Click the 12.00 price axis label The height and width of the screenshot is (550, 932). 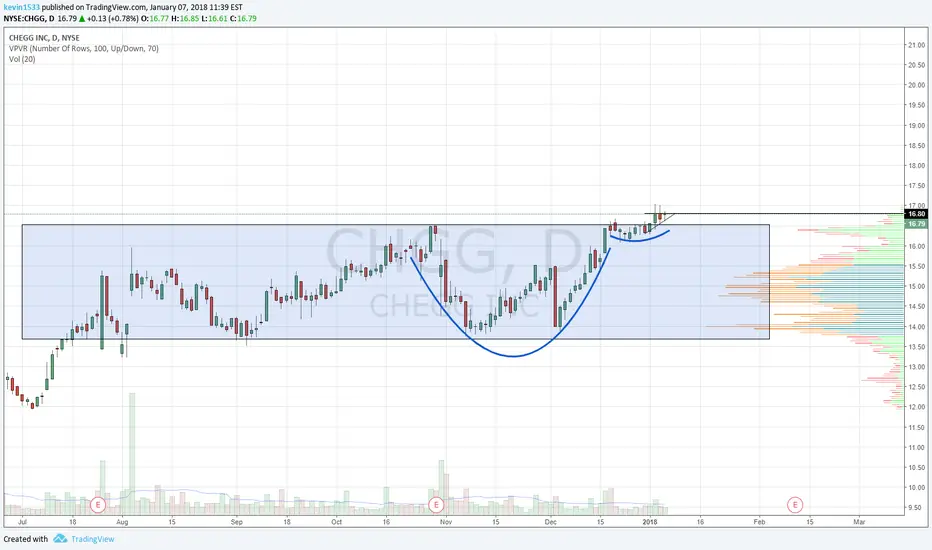(917, 407)
